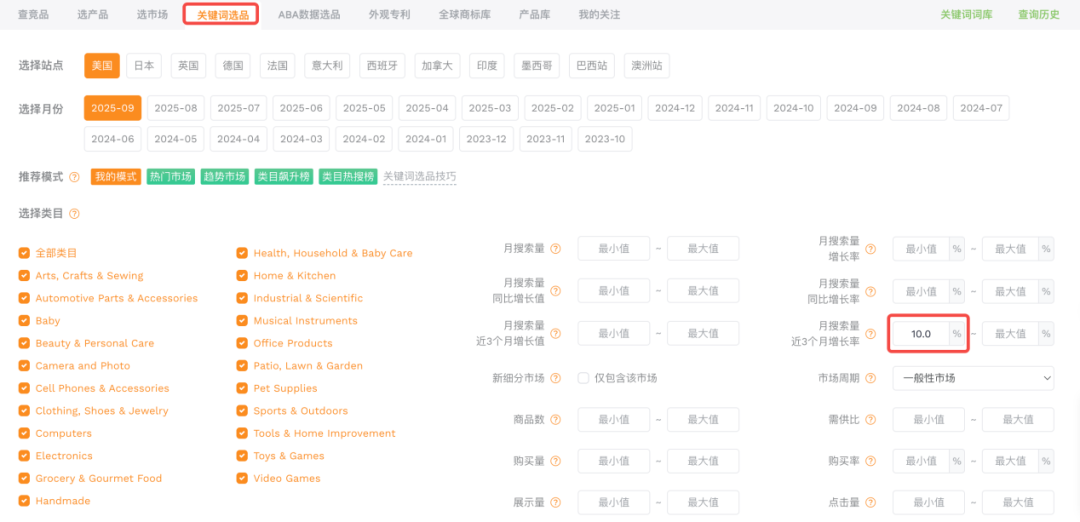
Task: Choose month 2023-10
Action: point(605,139)
